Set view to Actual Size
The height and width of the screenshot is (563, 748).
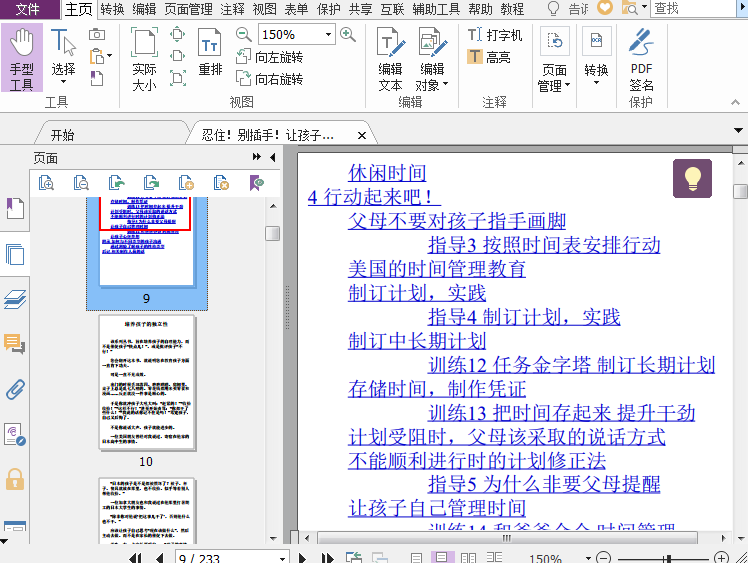pos(144,58)
